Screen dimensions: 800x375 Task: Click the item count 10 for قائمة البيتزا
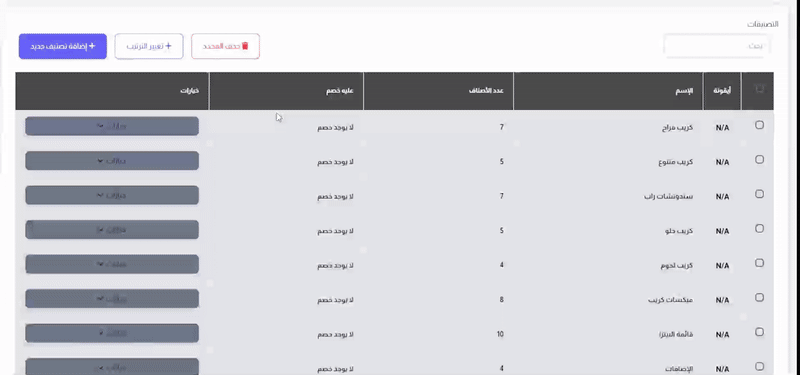[501, 334]
